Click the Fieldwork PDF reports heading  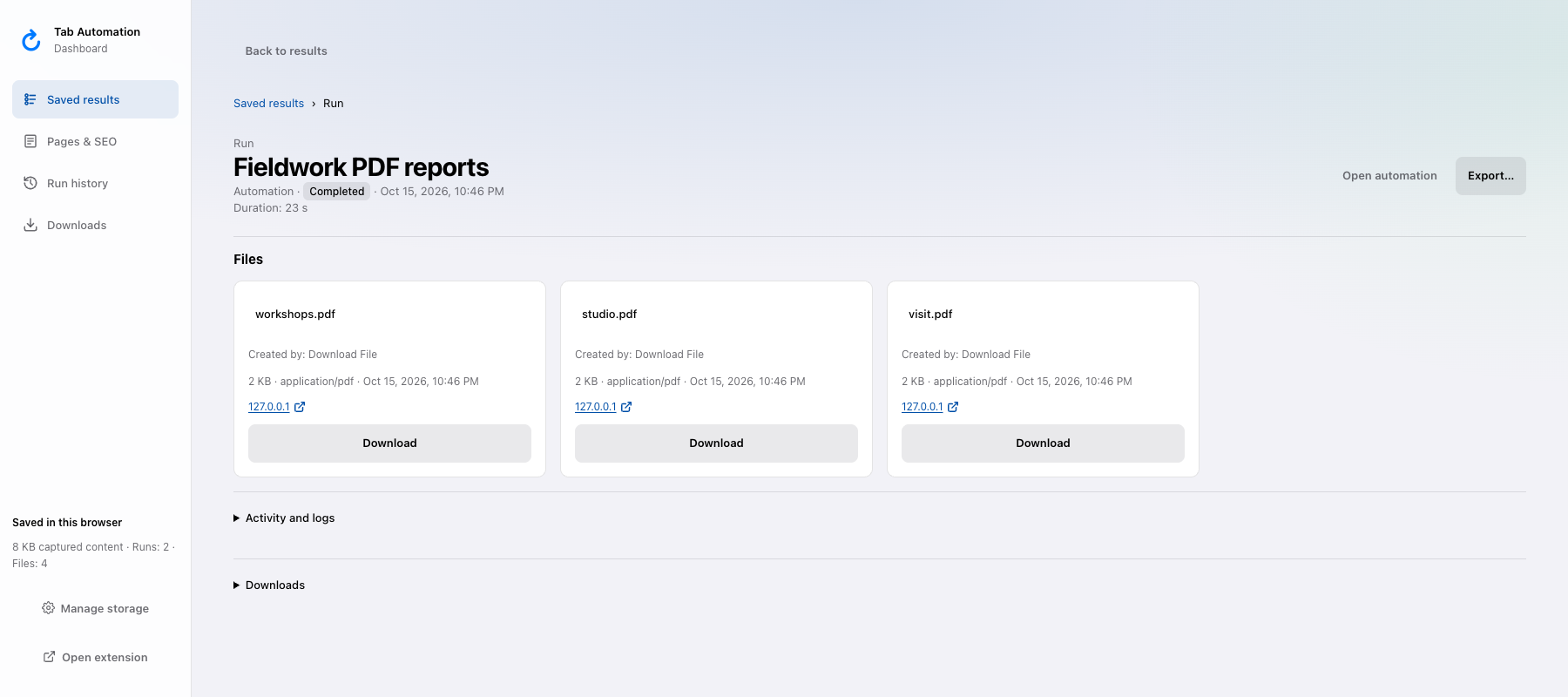pos(362,167)
